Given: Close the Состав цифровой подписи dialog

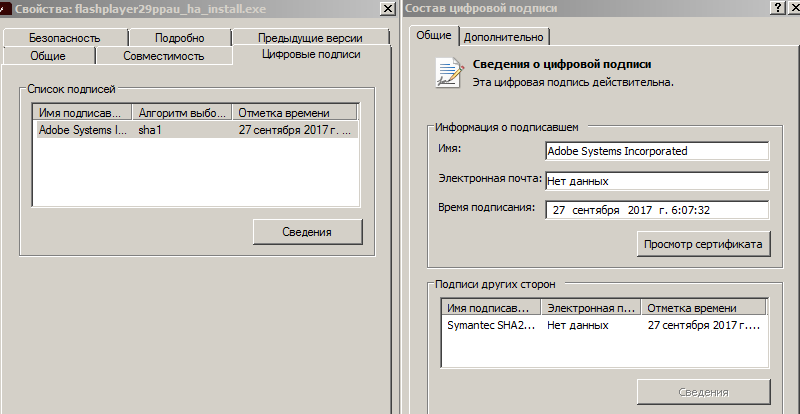Looking at the screenshot, I should (793, 8).
